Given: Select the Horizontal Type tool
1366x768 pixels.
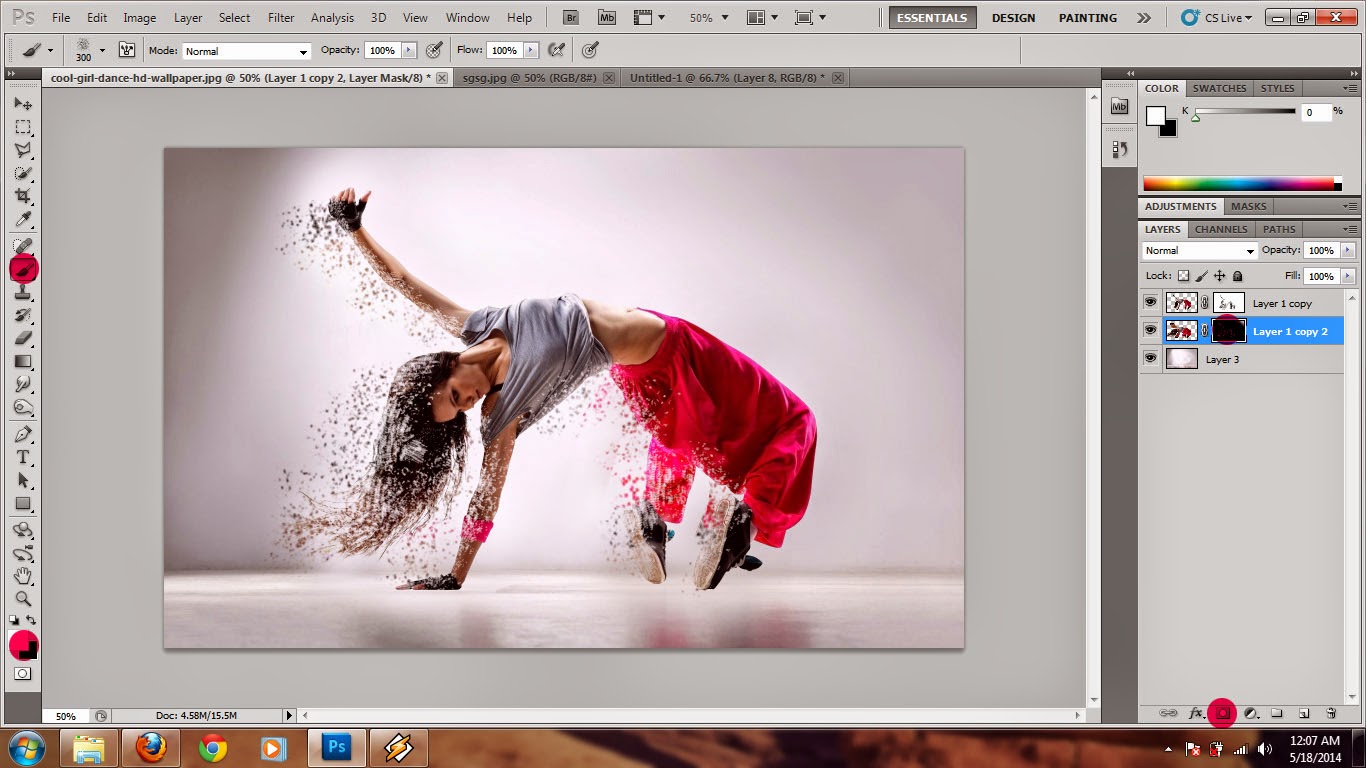Looking at the screenshot, I should tap(23, 457).
